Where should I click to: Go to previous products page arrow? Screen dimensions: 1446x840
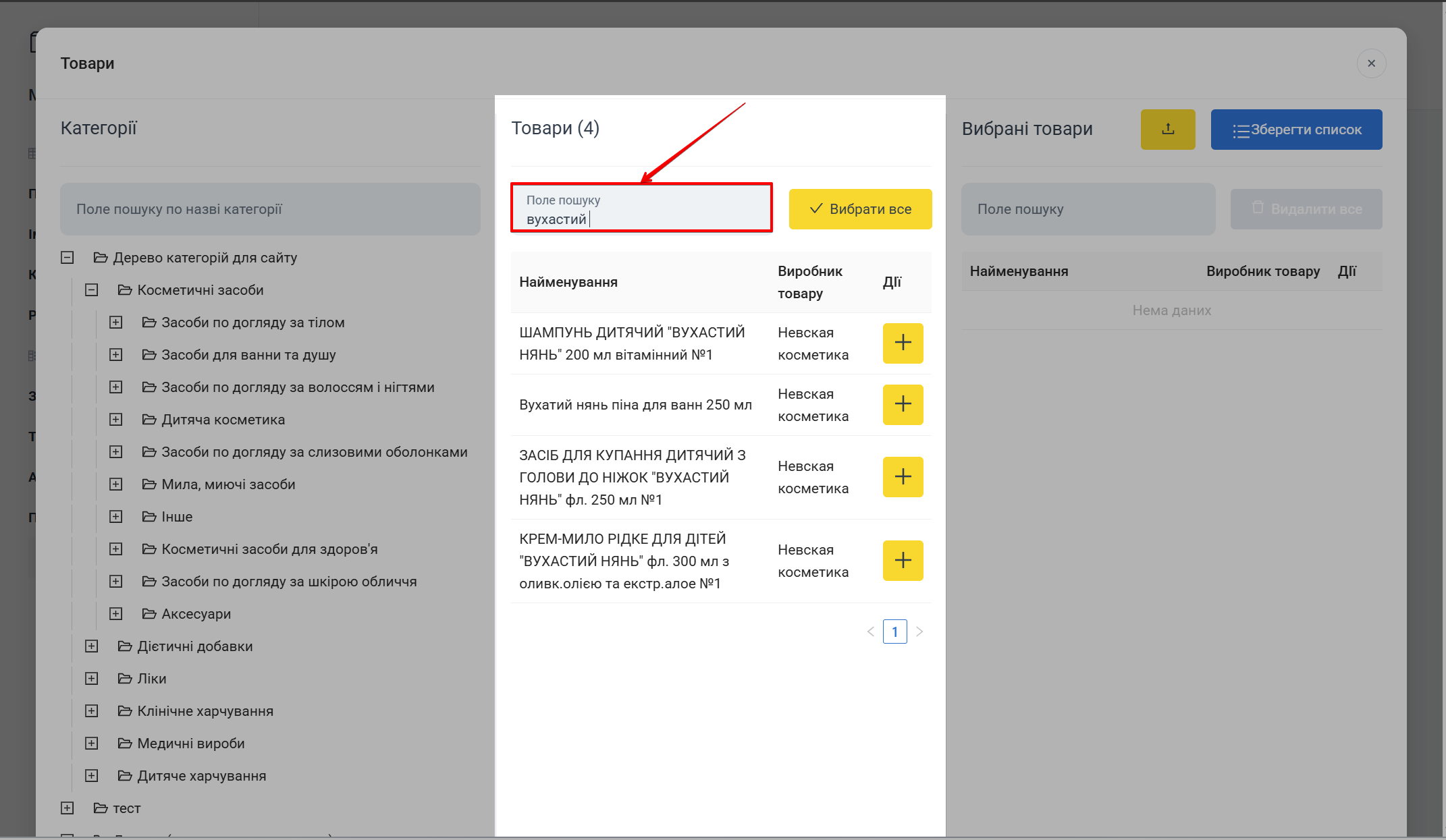pos(871,632)
